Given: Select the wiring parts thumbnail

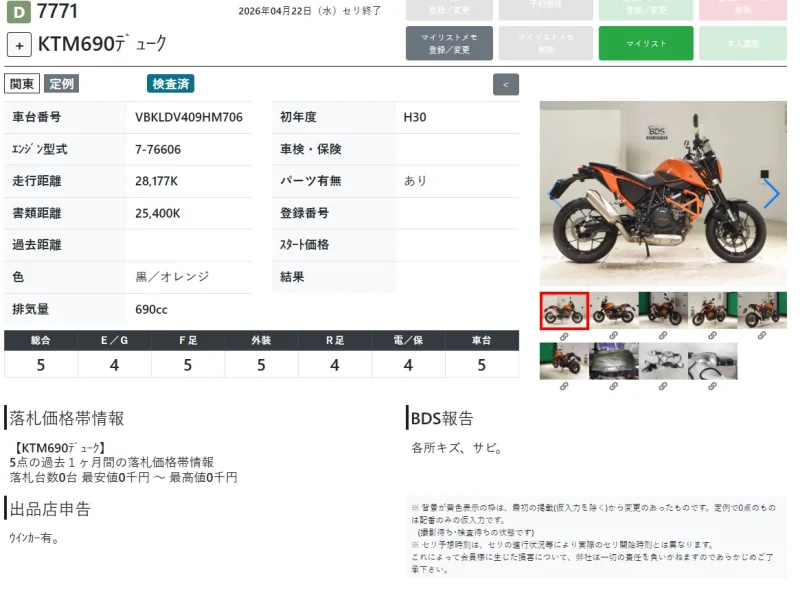Looking at the screenshot, I should 663,361.
